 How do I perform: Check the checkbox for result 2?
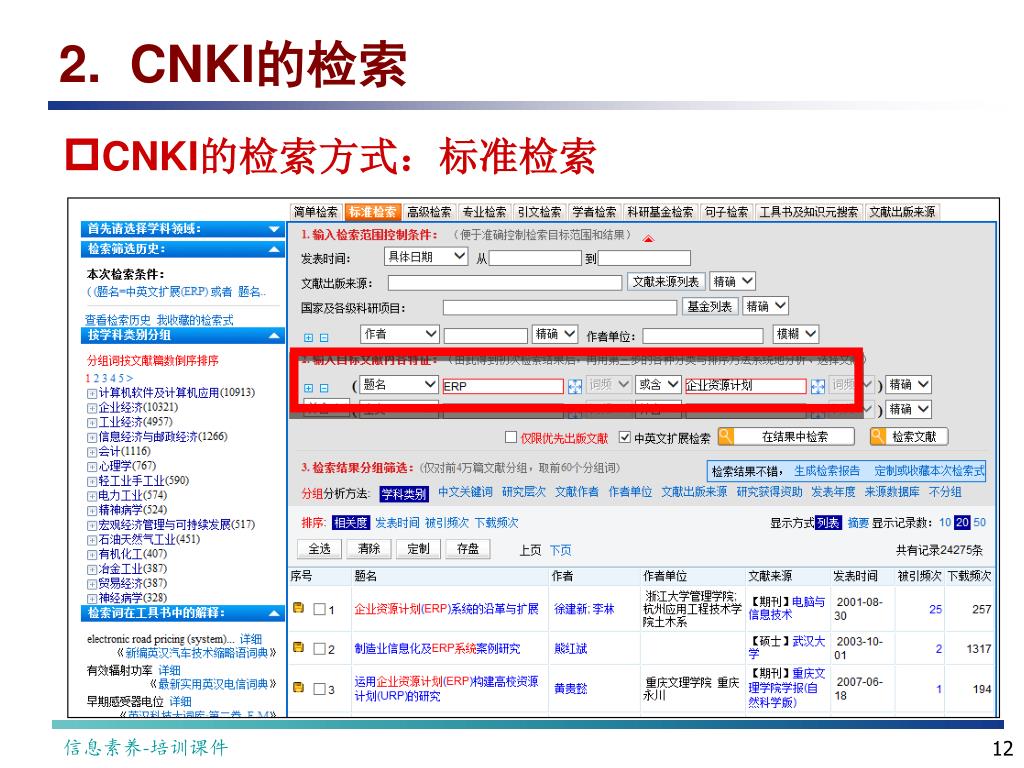(320, 649)
